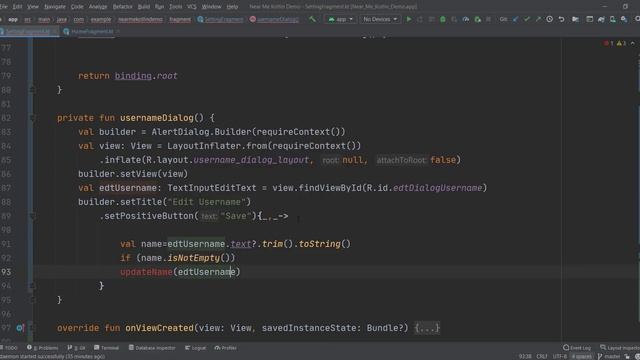The height and width of the screenshot is (360, 640).
Task: Open the Window menu
Action: (x=211, y=7)
